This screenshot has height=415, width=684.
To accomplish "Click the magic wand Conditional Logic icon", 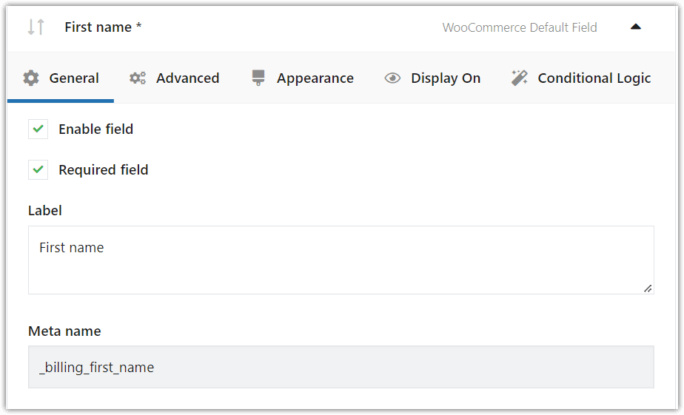I will point(519,78).
